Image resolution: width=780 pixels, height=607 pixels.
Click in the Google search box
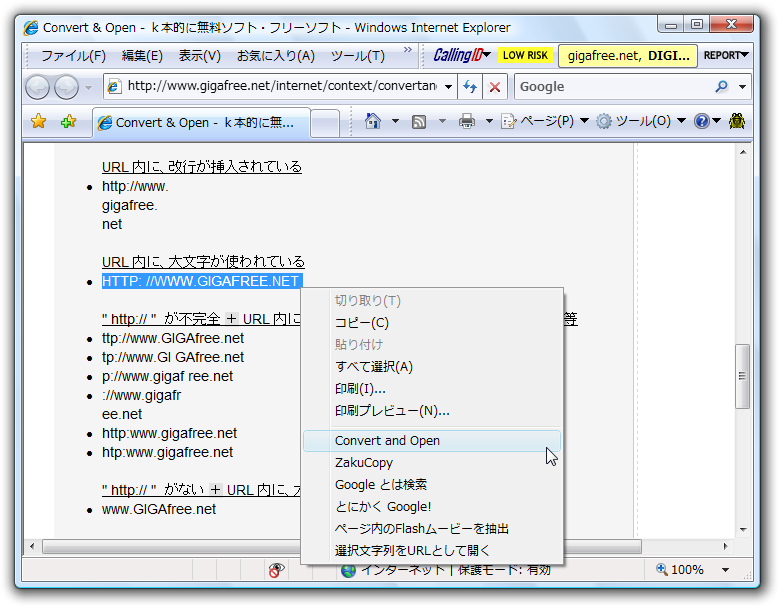pos(614,87)
